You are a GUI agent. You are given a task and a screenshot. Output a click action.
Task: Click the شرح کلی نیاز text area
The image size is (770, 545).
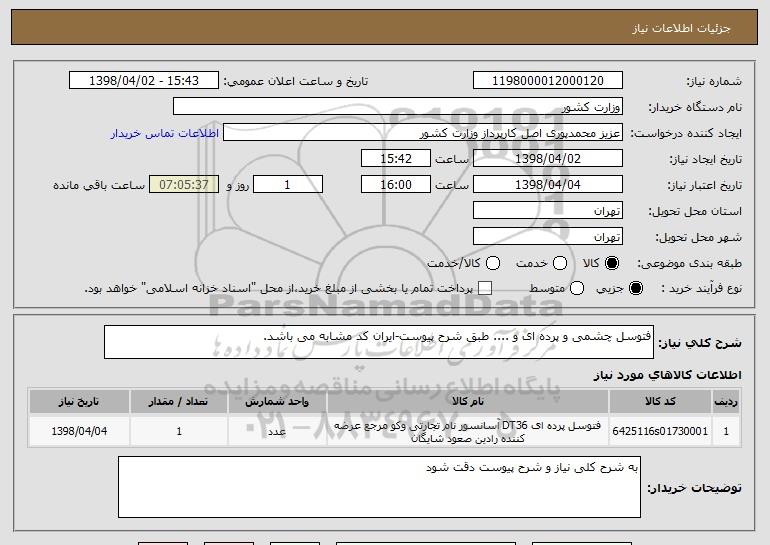coord(379,342)
